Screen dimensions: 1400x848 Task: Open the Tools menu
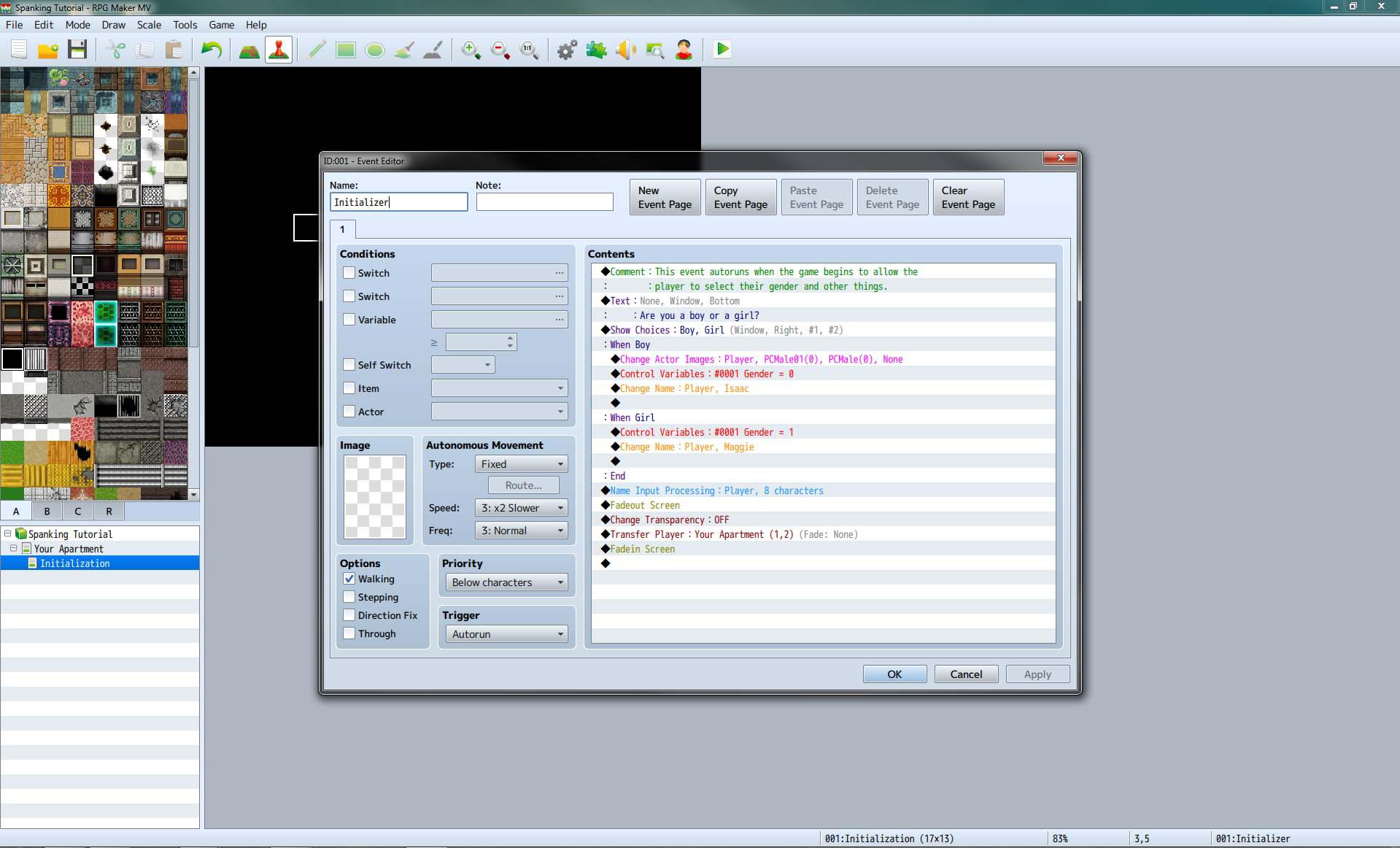coord(185,25)
